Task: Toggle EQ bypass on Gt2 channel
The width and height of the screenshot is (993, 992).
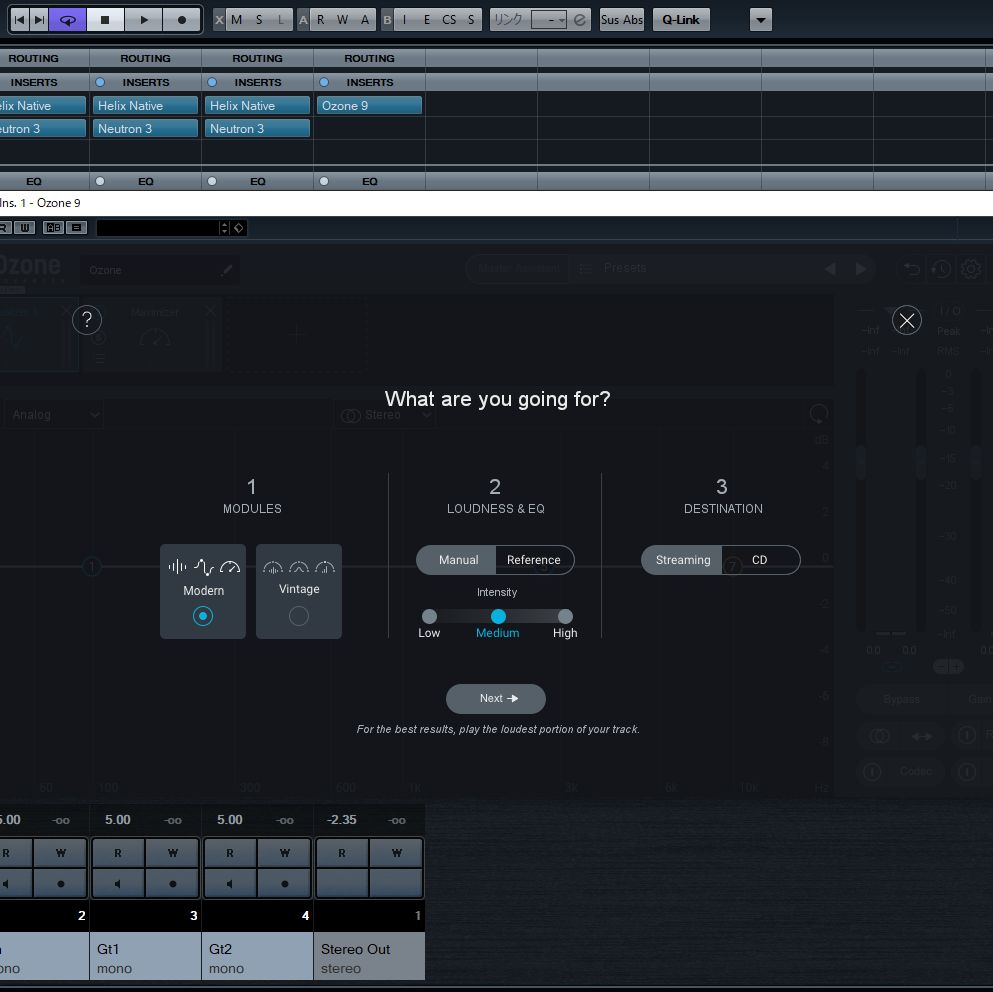Action: 212,181
